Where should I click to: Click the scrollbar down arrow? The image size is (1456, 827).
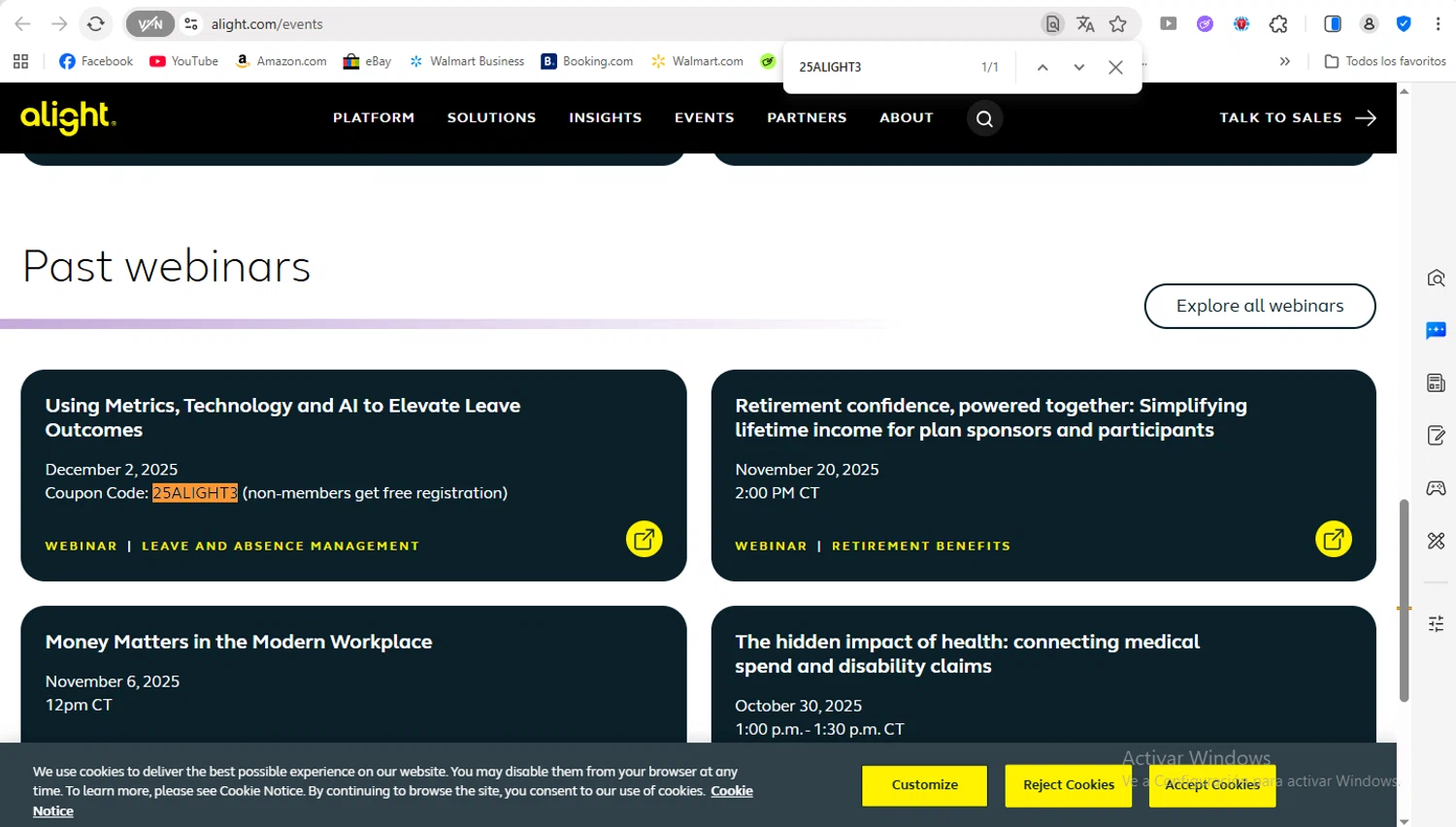point(1404,820)
